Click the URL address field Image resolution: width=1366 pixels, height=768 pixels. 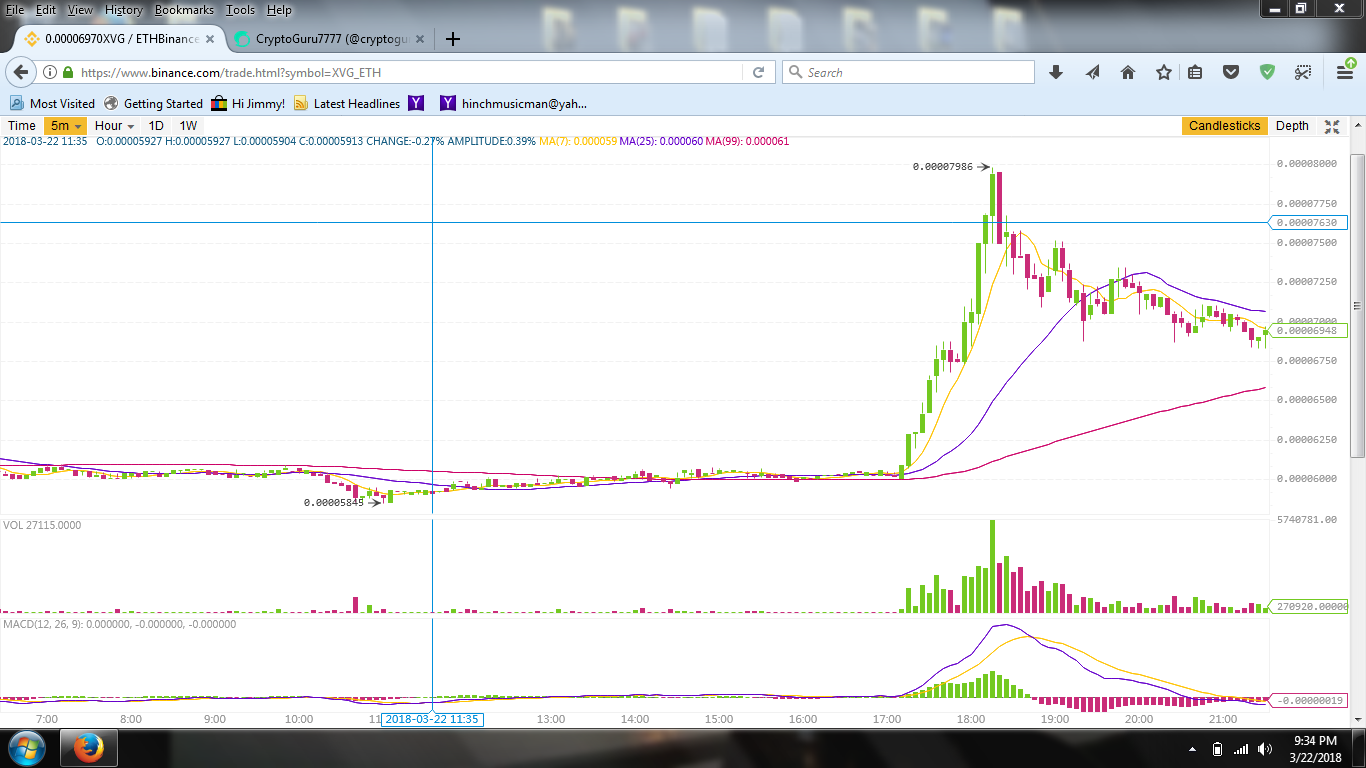click(x=410, y=72)
